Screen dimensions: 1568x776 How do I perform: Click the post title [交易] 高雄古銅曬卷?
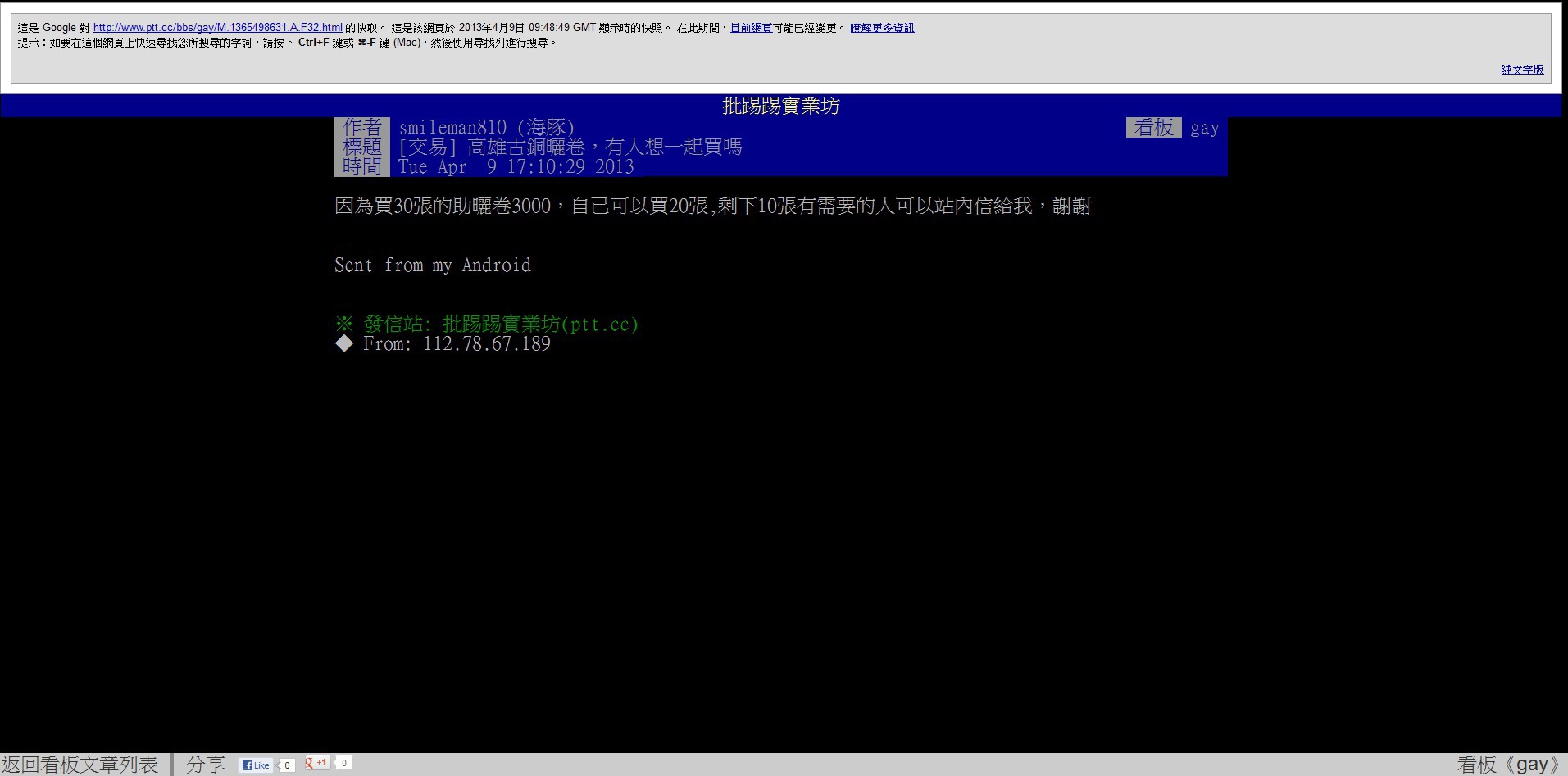570,147
